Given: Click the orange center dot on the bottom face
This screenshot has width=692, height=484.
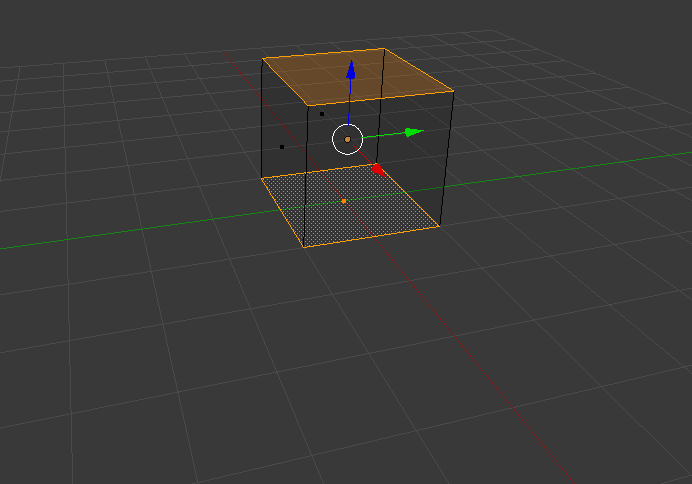Looking at the screenshot, I should (344, 201).
